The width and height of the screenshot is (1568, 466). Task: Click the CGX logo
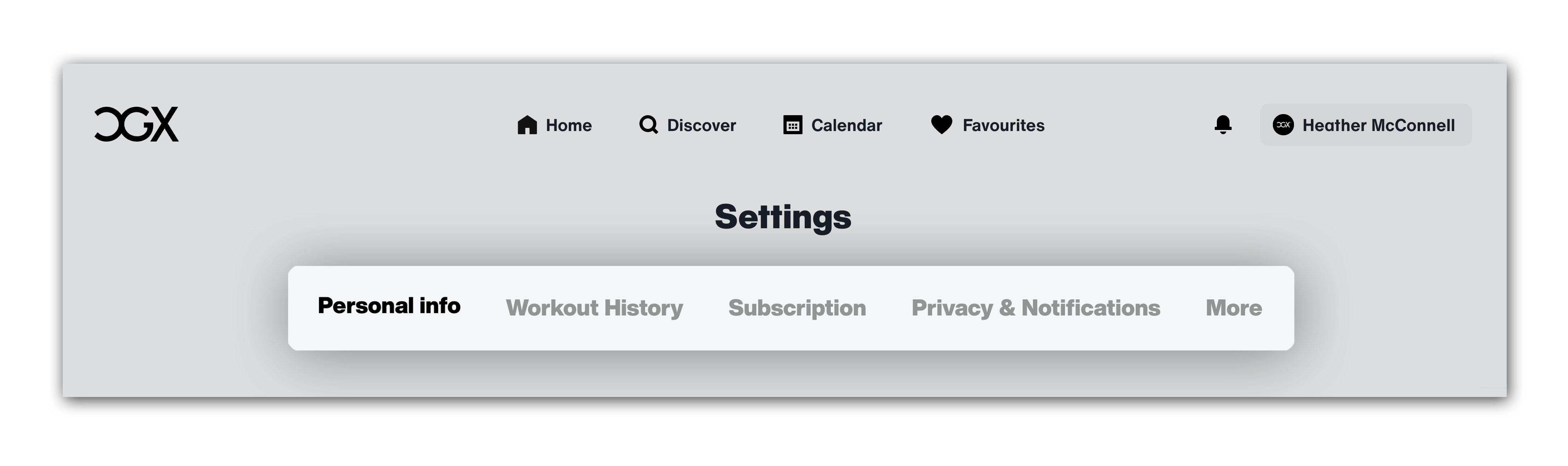click(x=136, y=124)
